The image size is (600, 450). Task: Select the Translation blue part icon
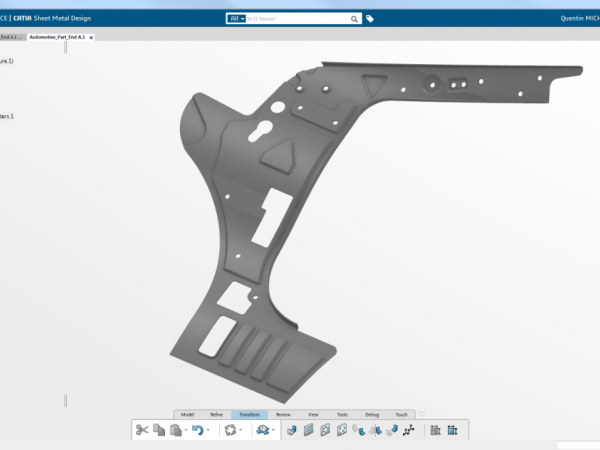click(359, 430)
